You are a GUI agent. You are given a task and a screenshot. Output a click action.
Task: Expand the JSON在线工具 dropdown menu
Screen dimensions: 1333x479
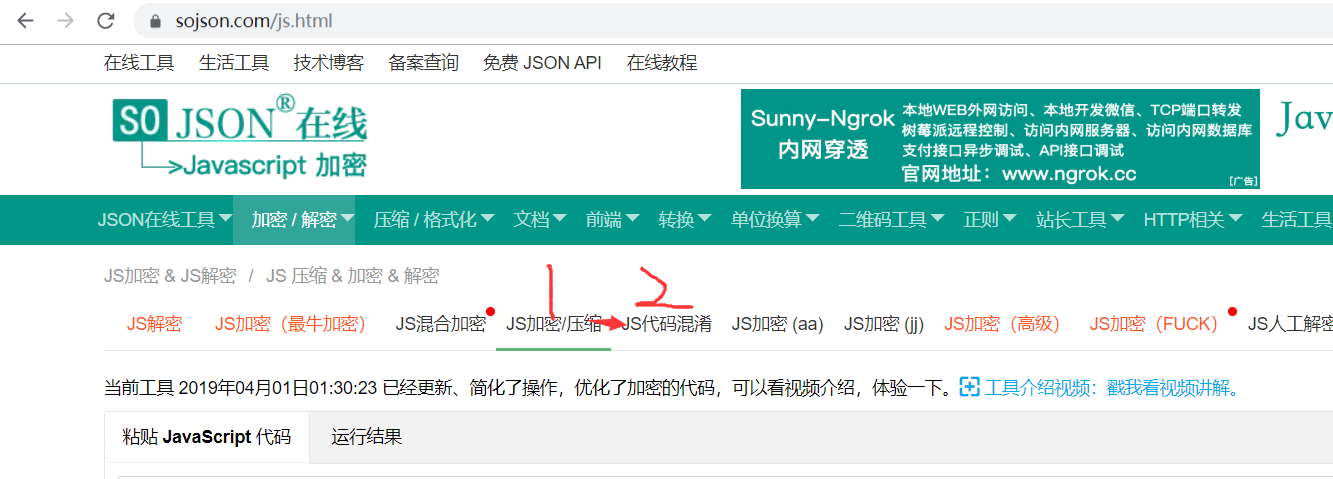(x=165, y=220)
